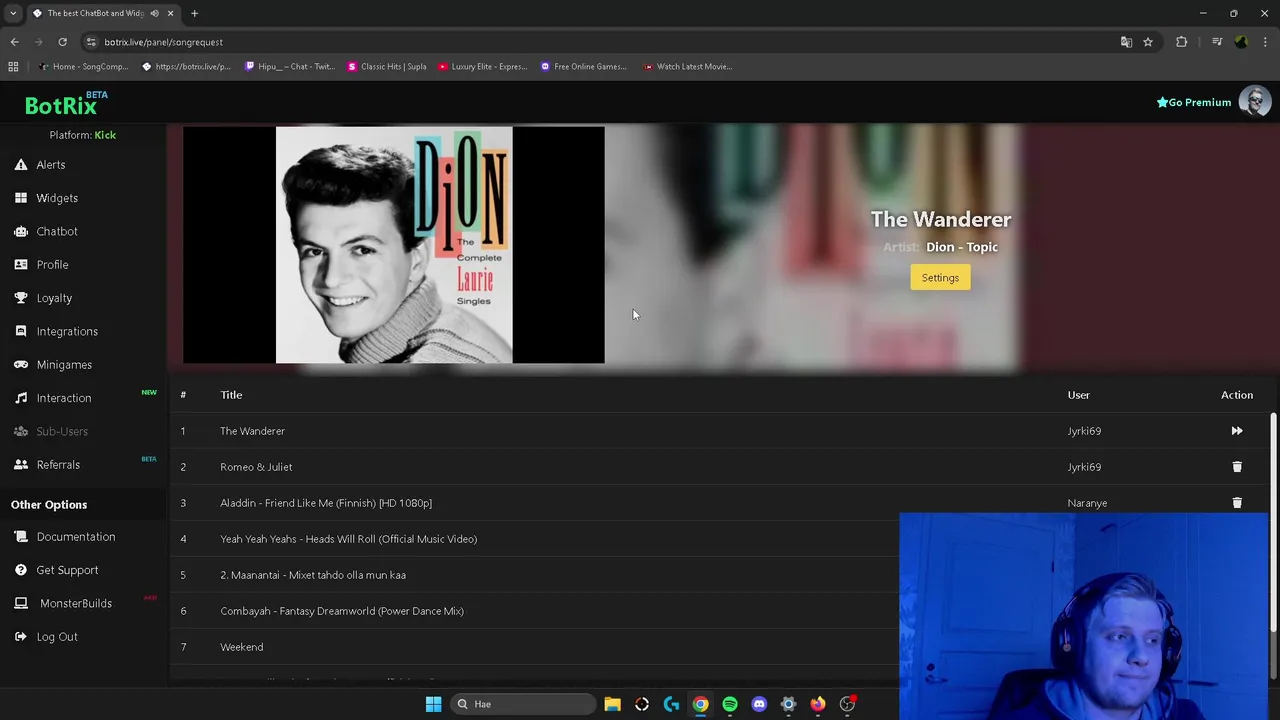This screenshot has width=1280, height=720.
Task: Reload the page
Action: click(x=62, y=42)
